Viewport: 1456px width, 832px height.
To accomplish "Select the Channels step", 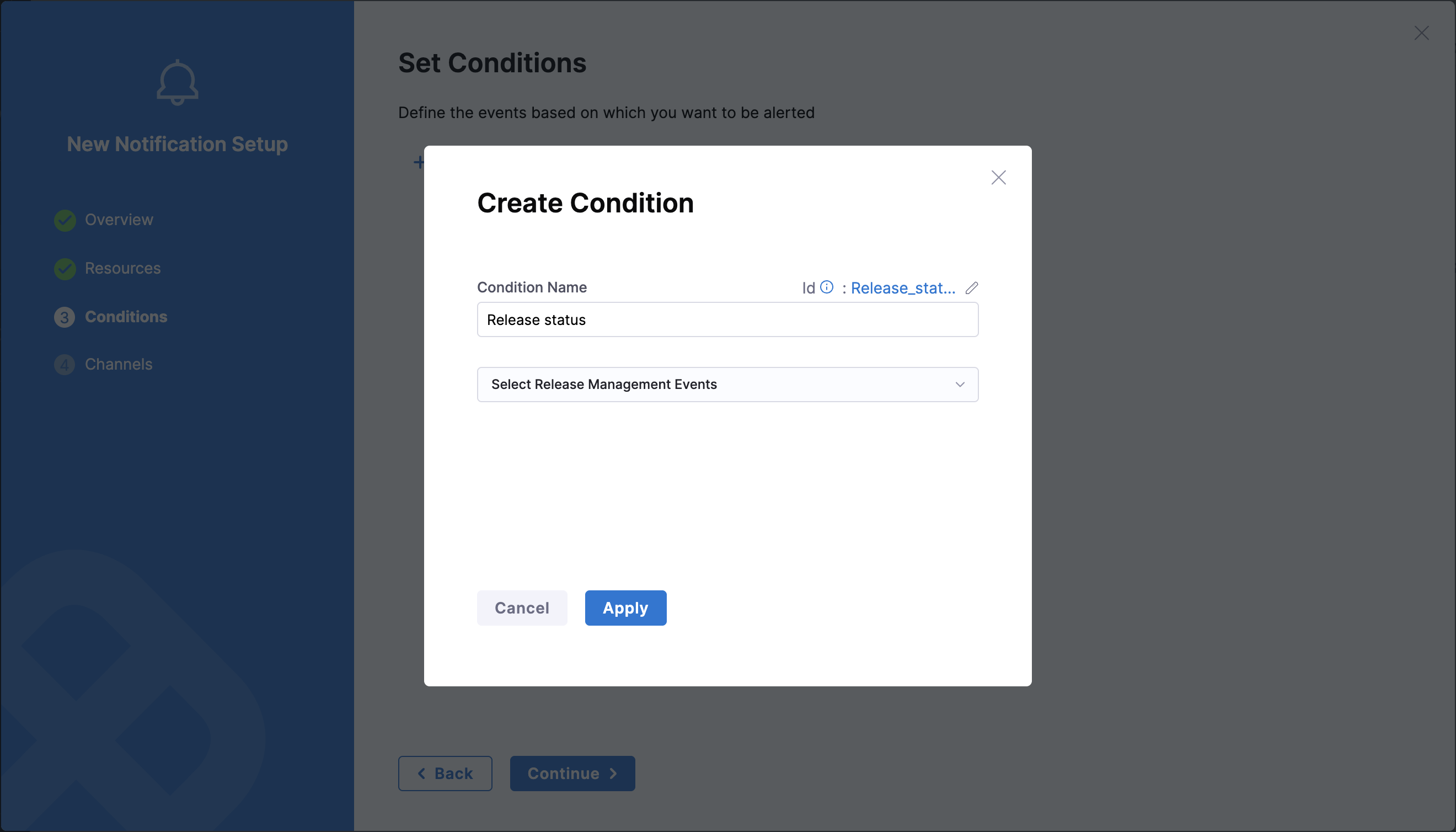I will [119, 364].
